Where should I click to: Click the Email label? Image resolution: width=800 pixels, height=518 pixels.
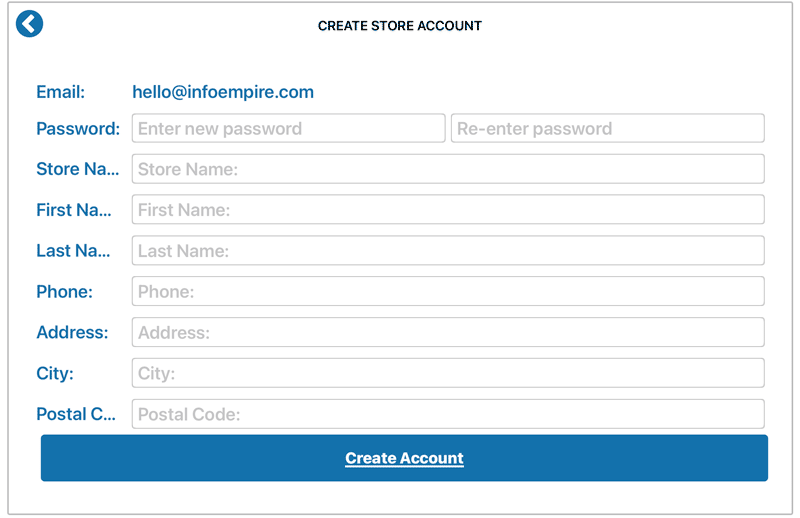pos(60,92)
